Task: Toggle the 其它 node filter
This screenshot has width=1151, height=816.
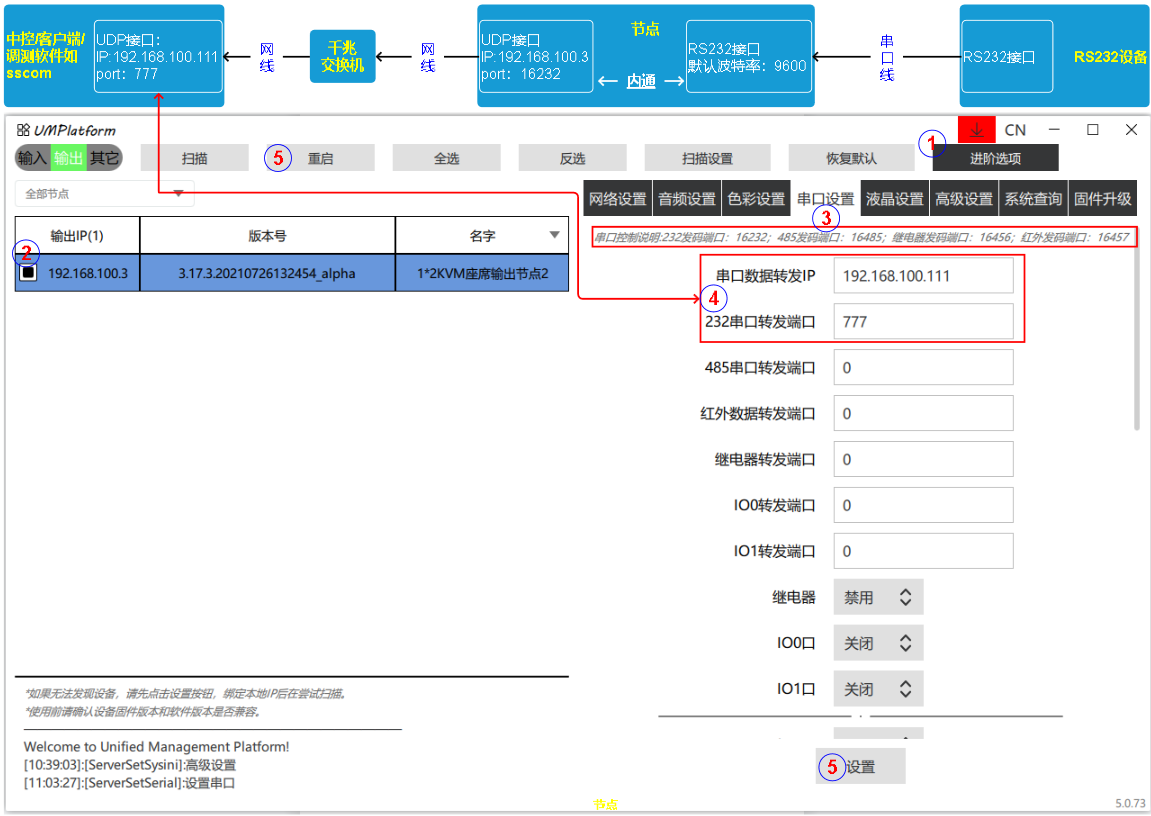Action: point(104,158)
